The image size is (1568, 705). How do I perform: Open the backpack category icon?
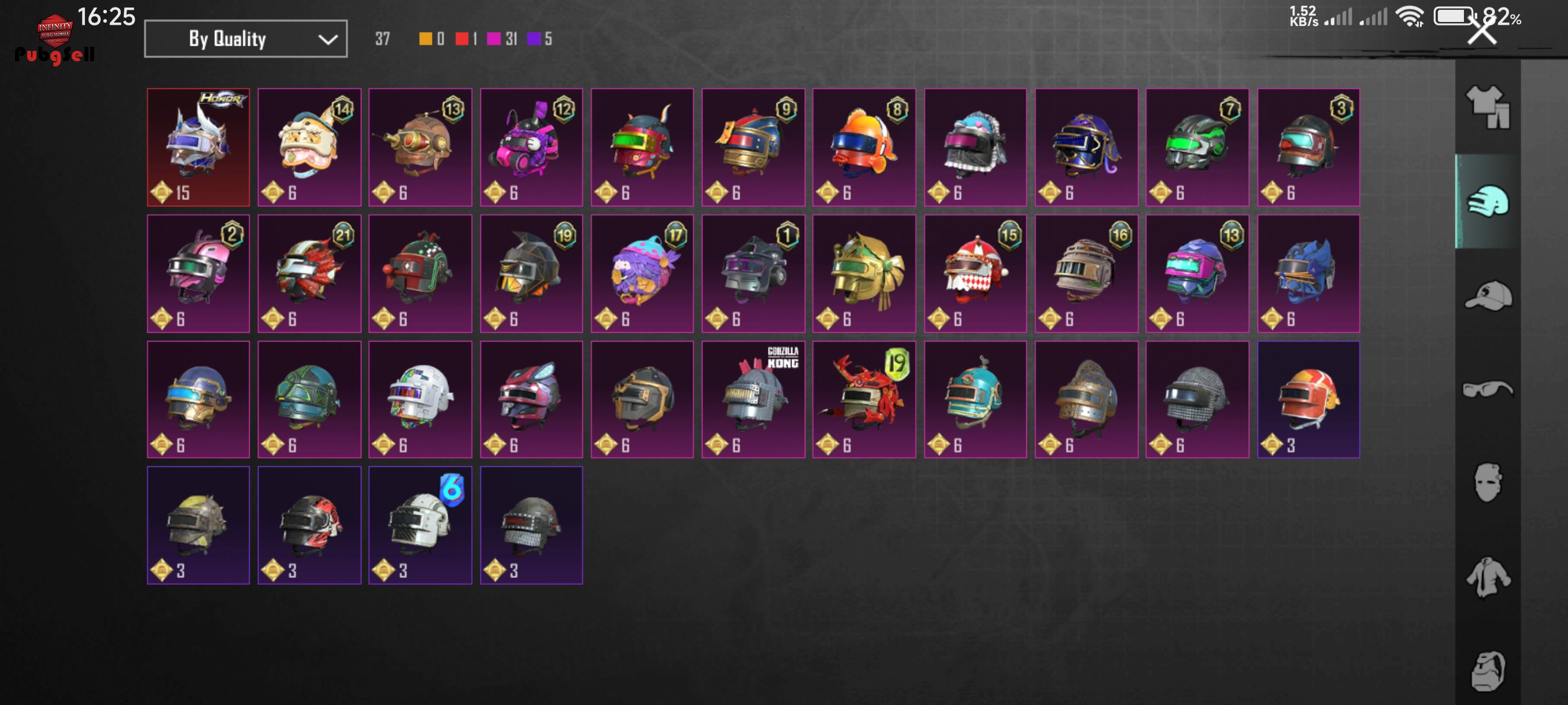click(1488, 671)
